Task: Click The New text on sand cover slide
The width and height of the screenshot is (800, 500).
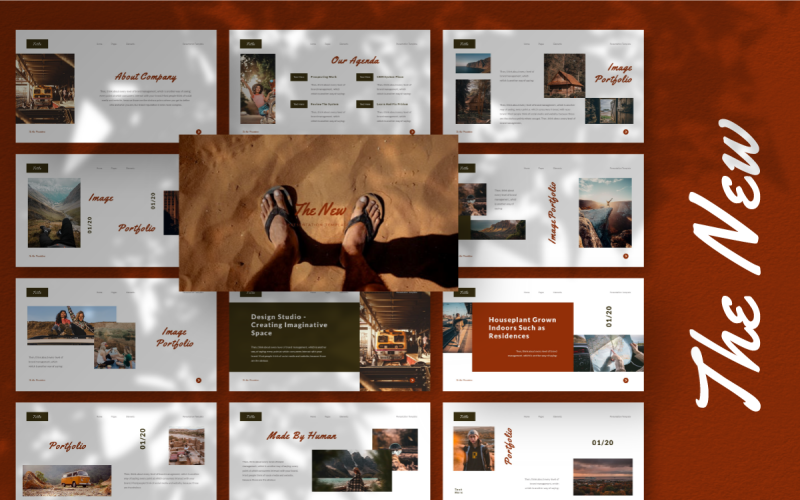Action: click(x=320, y=210)
